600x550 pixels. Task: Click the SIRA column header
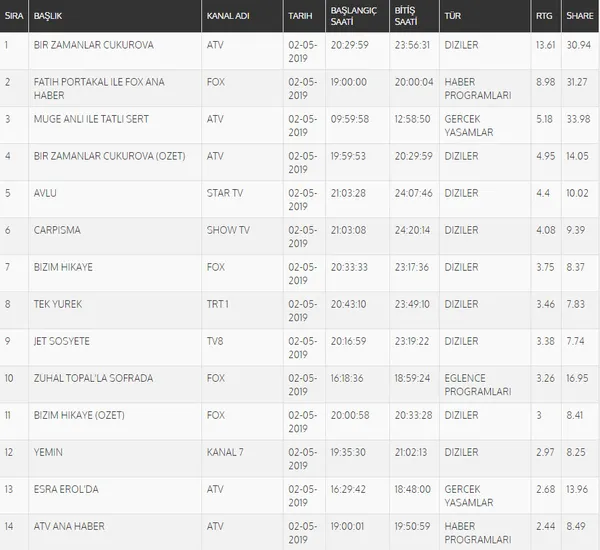14,16
